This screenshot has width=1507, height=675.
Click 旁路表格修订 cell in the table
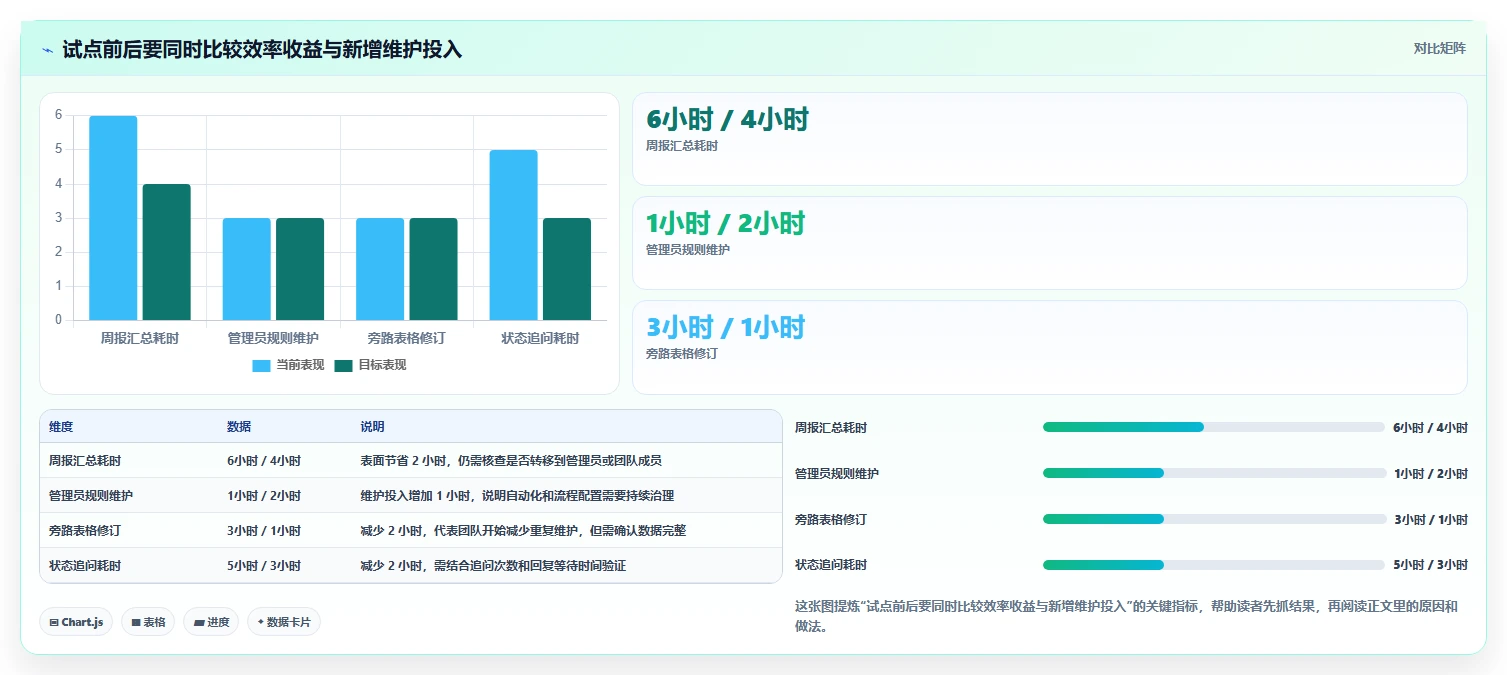pos(85,531)
